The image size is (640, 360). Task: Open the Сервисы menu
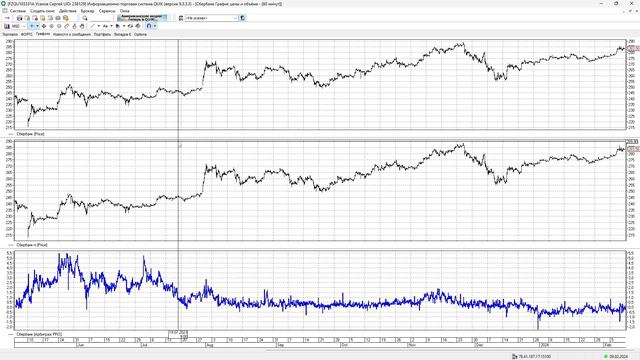tap(107, 11)
